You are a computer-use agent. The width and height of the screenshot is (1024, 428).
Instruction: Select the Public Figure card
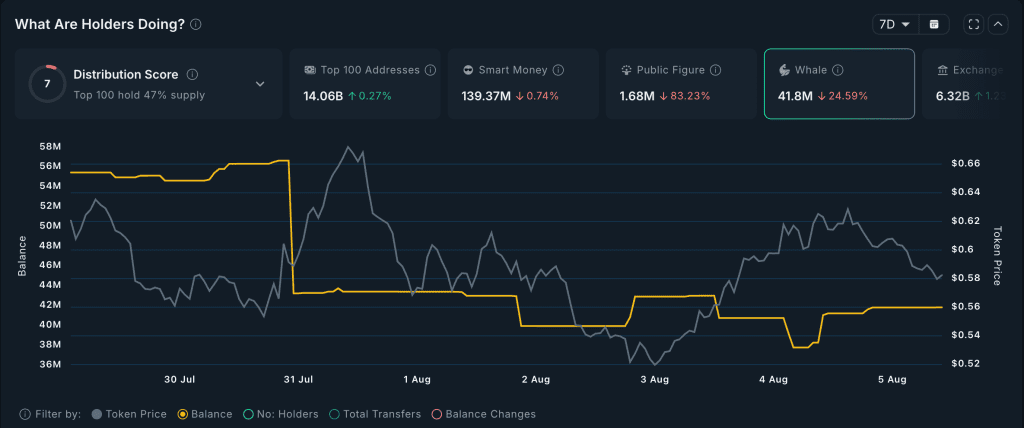(x=679, y=84)
